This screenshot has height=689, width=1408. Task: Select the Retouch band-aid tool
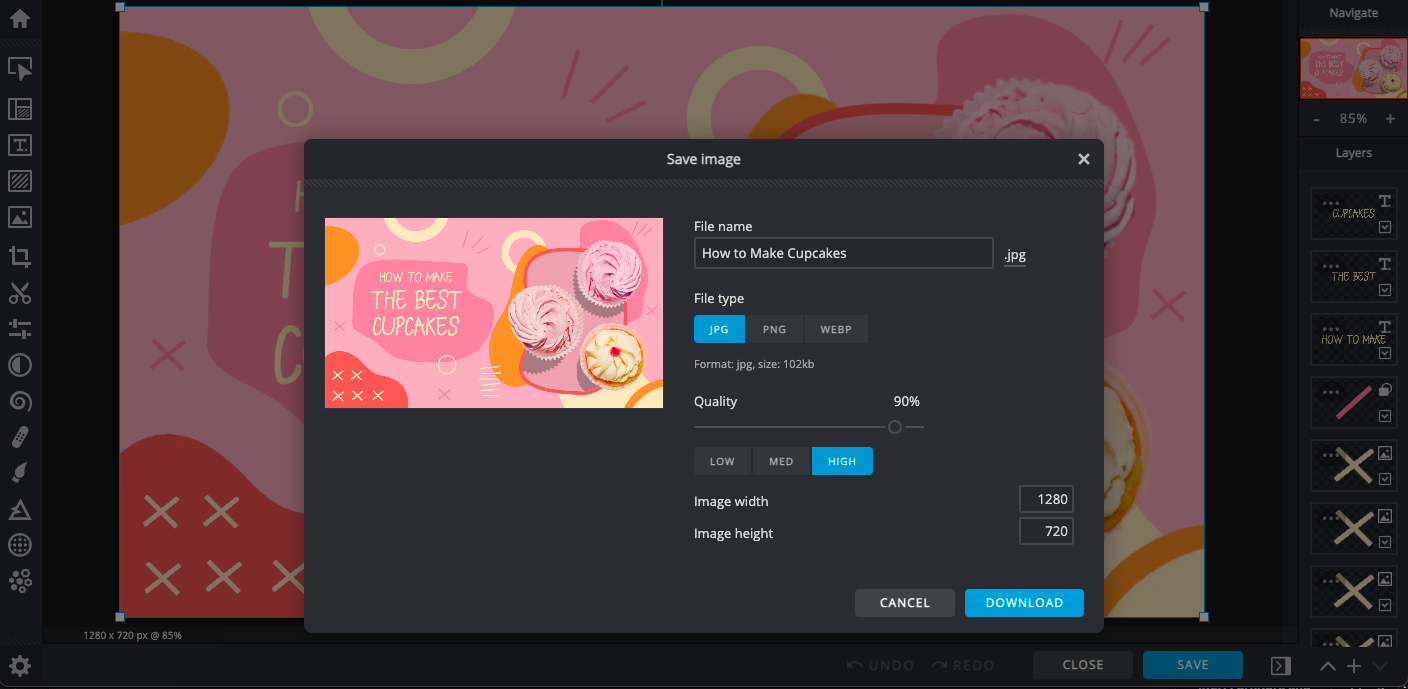click(x=20, y=437)
